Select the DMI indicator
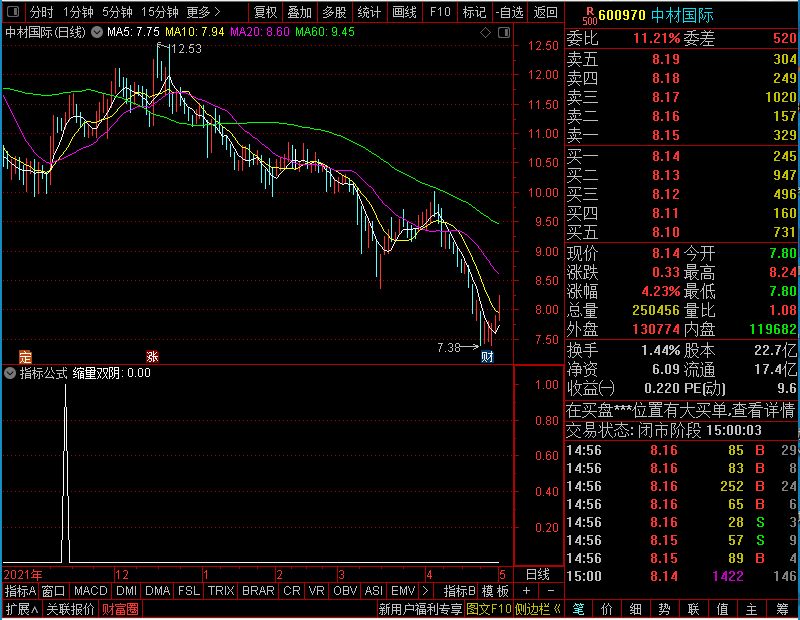800x620 pixels. coord(126,591)
